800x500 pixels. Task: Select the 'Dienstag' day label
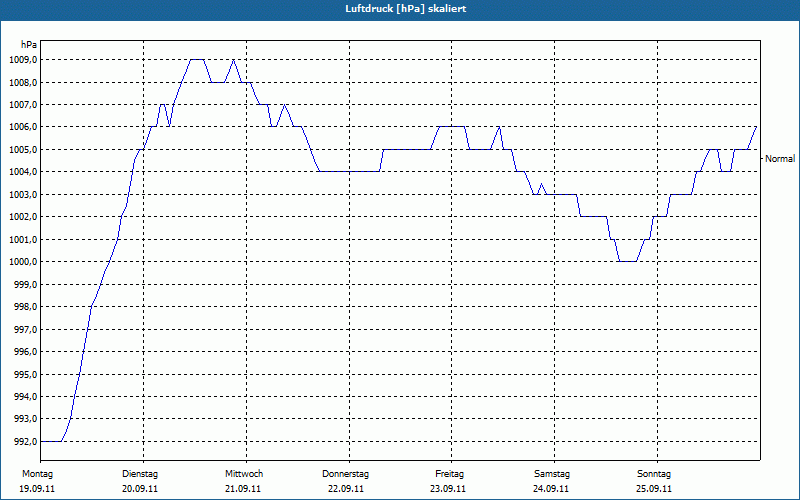(x=140, y=474)
